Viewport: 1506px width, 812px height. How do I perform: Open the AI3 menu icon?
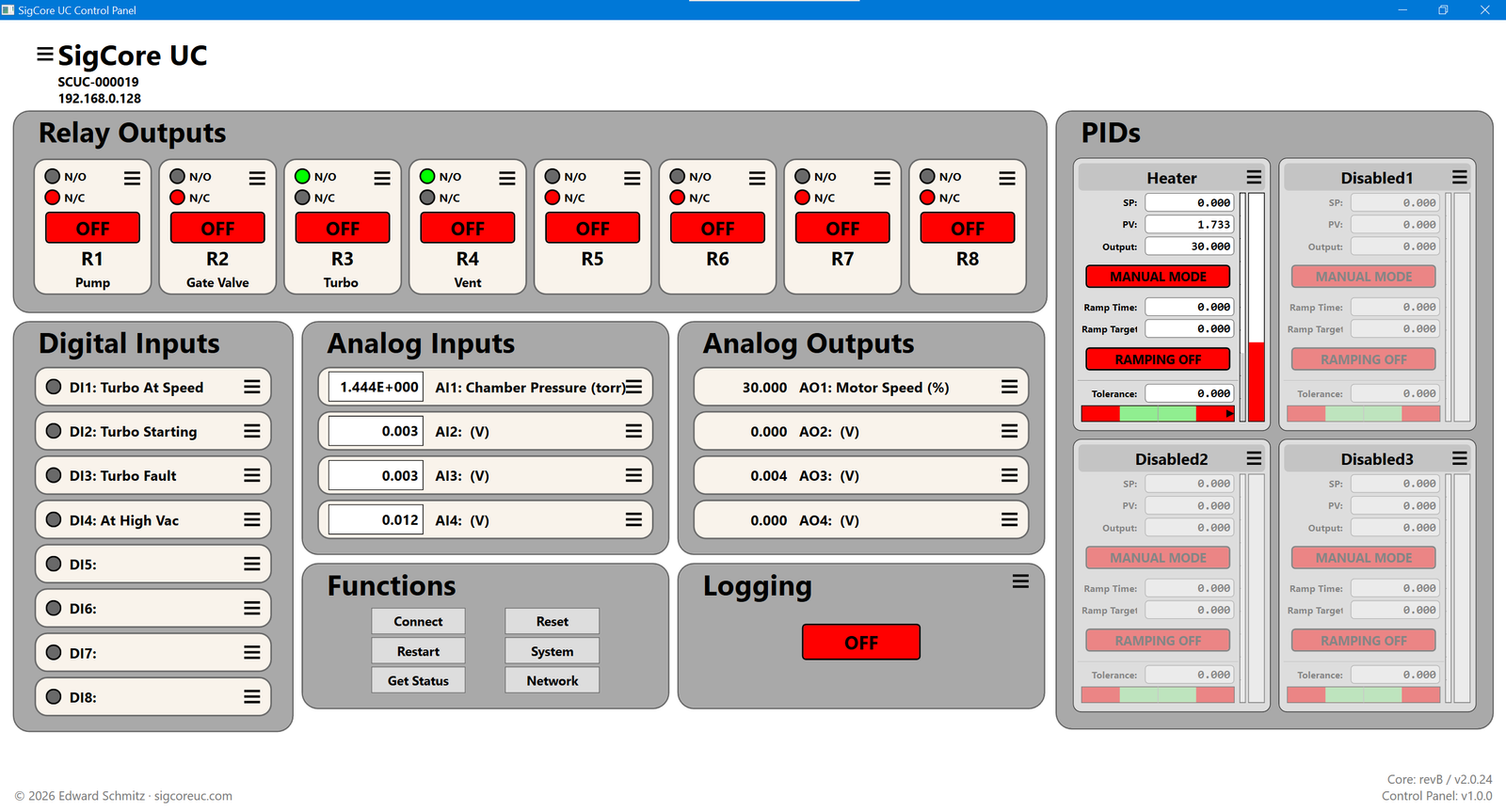(x=634, y=475)
